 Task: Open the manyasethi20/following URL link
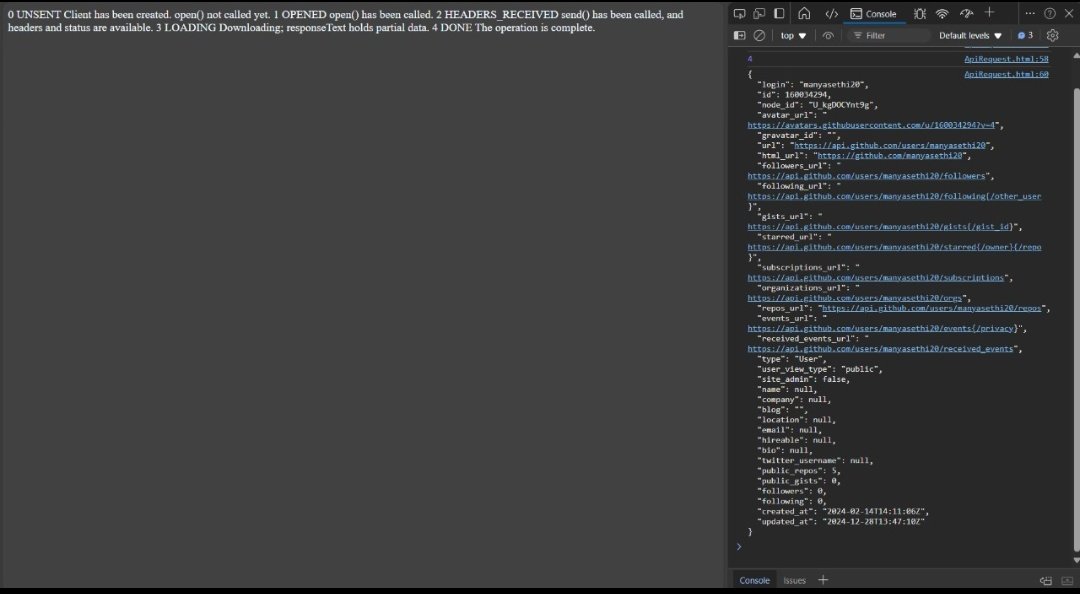[894, 196]
